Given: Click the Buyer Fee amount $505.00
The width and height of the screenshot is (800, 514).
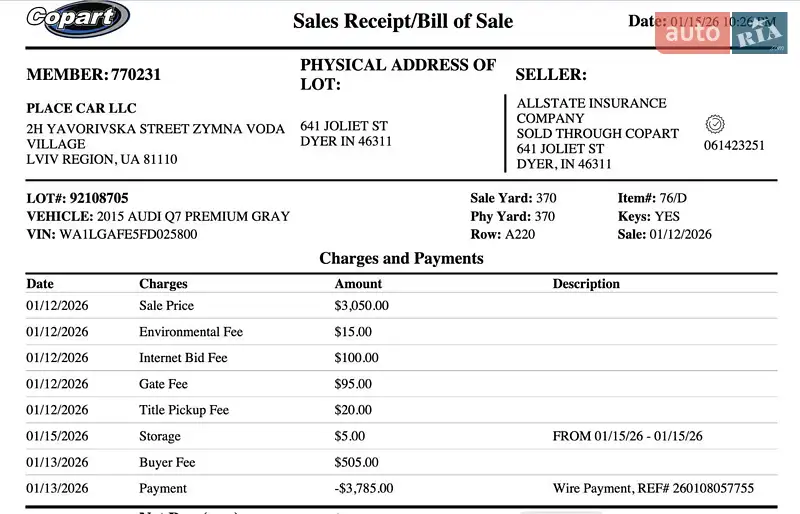Looking at the screenshot, I should tap(356, 463).
